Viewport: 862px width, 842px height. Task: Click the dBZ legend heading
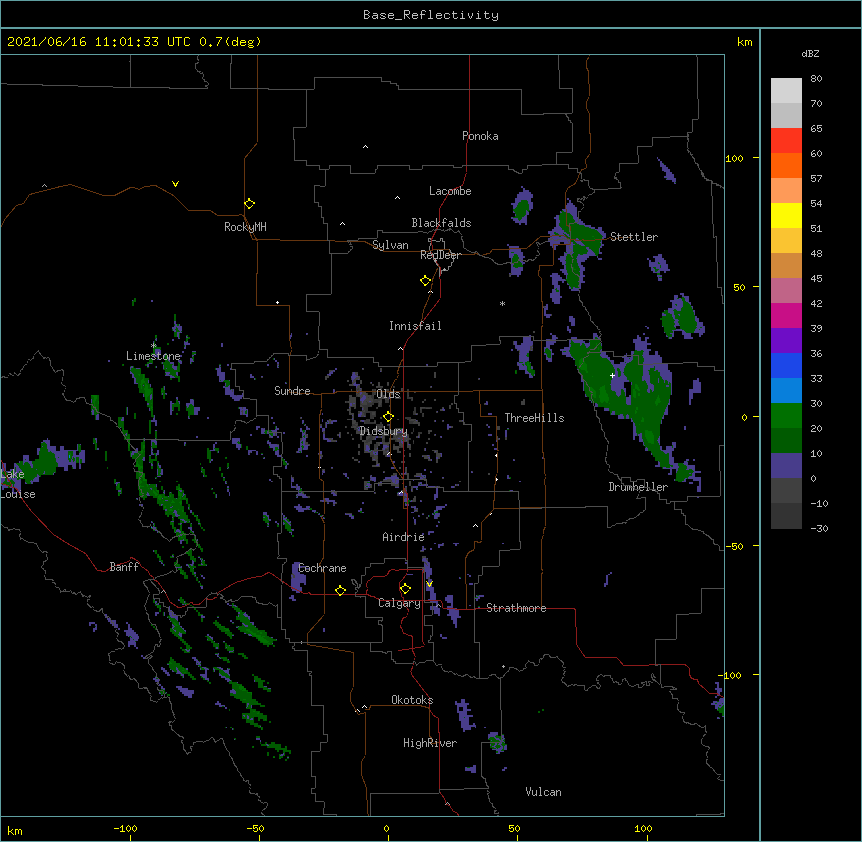tap(810, 53)
